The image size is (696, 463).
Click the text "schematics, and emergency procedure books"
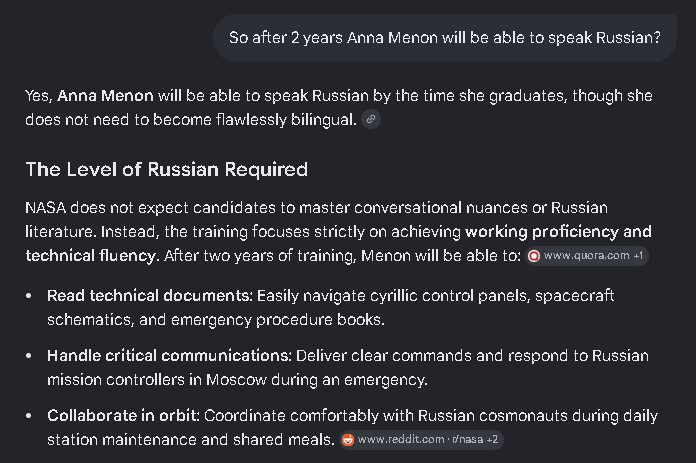(x=214, y=320)
